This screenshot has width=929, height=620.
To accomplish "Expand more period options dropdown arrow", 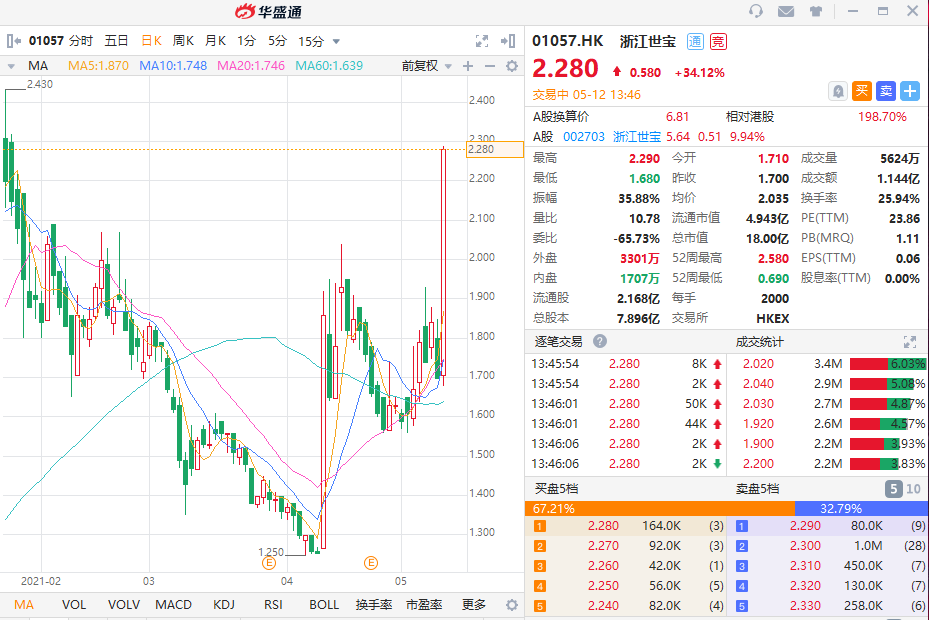I will [336, 41].
